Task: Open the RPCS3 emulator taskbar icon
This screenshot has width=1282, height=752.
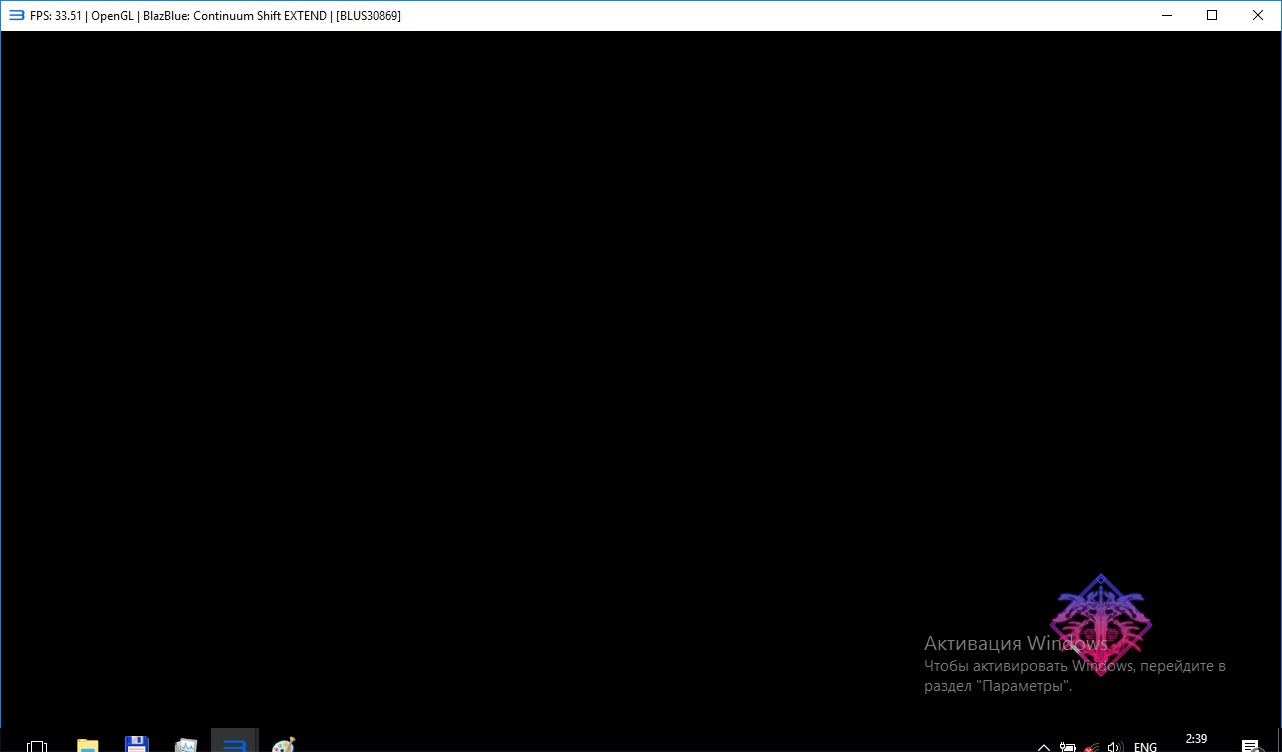Action: 234,744
